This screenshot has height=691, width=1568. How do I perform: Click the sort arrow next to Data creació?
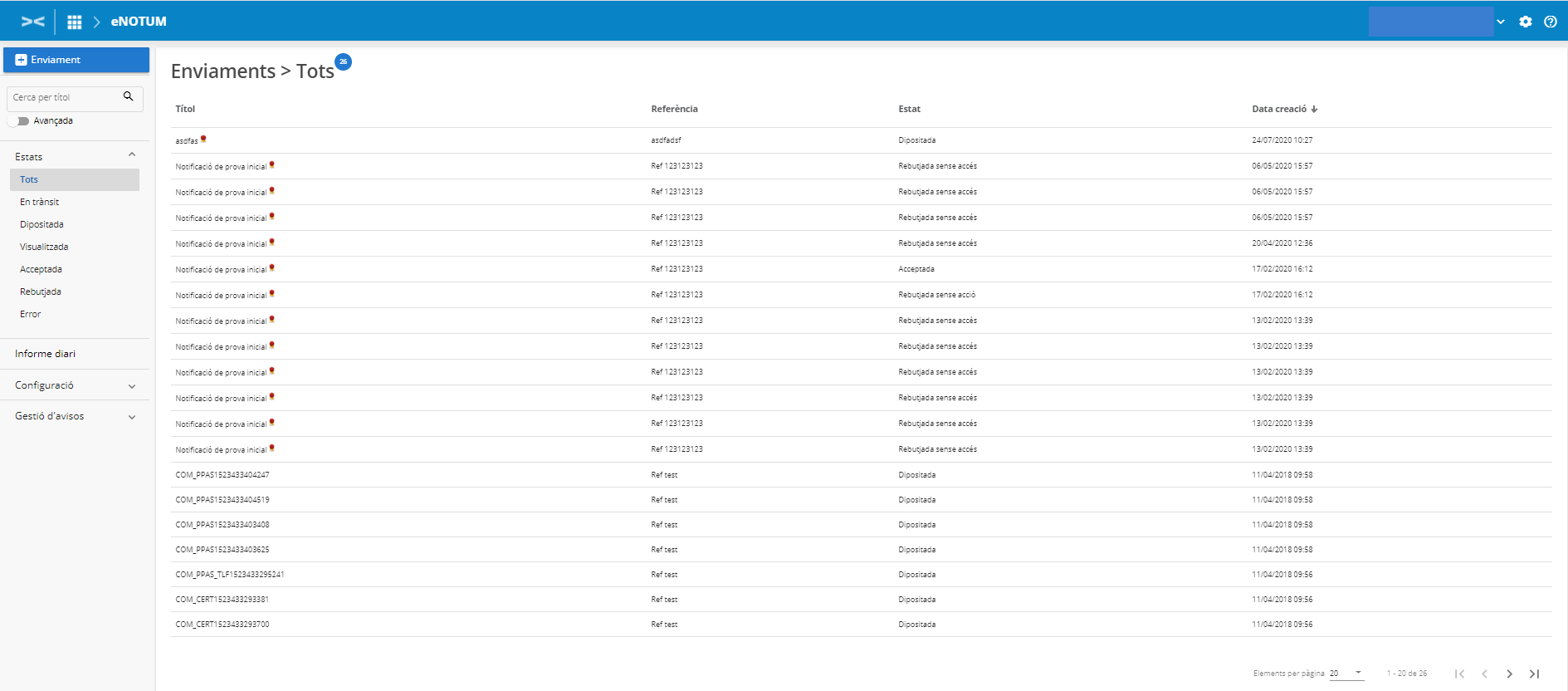[1315, 109]
